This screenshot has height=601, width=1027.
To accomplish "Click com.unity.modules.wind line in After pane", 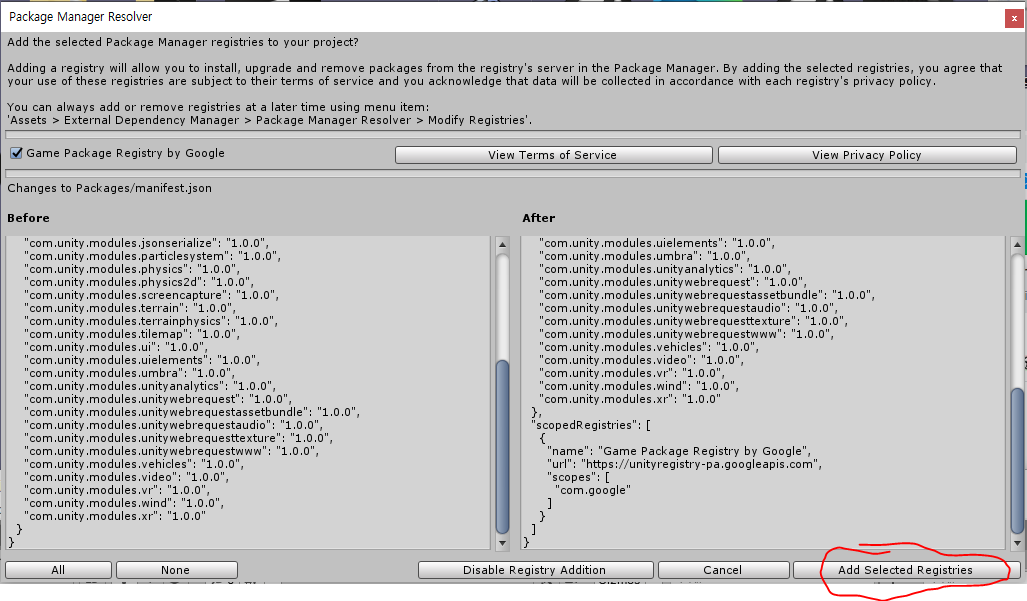I will (x=639, y=386).
